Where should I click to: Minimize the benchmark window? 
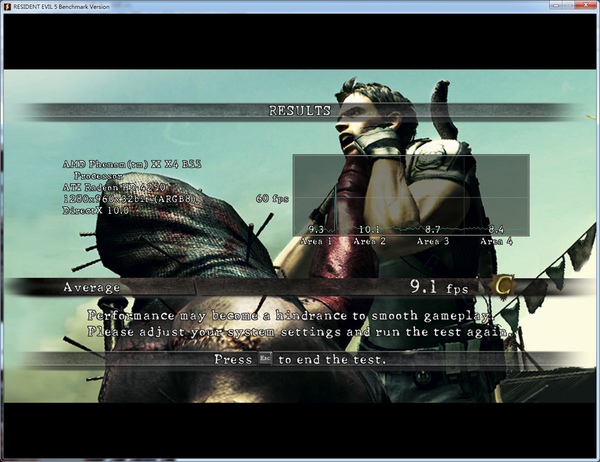tap(555, 5)
